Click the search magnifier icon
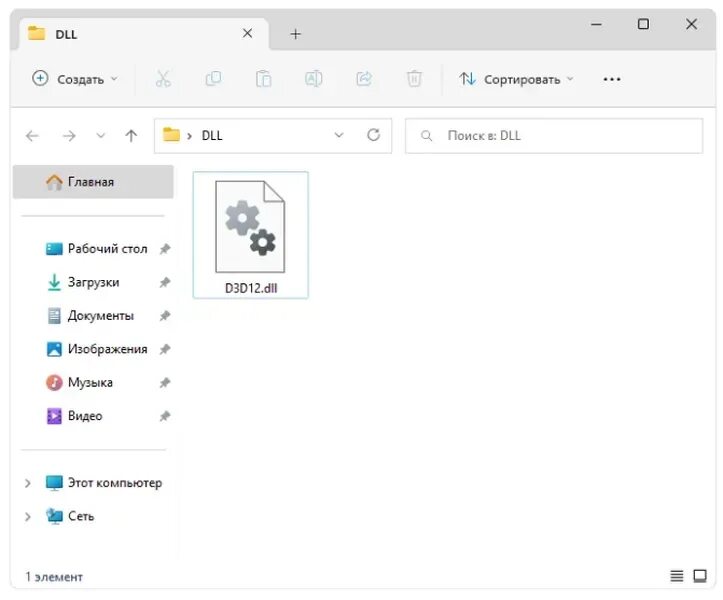This screenshot has height=600, width=723. 427,136
